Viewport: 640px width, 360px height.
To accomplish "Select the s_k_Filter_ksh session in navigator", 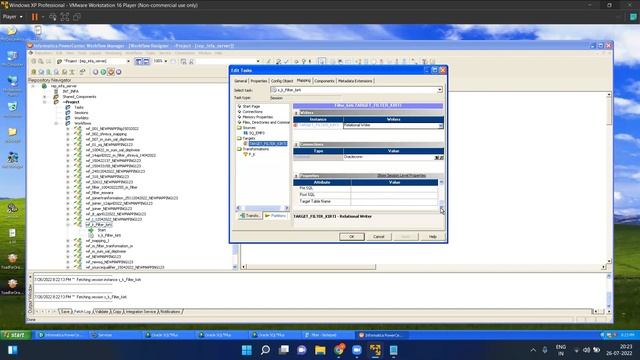I will pos(109,236).
